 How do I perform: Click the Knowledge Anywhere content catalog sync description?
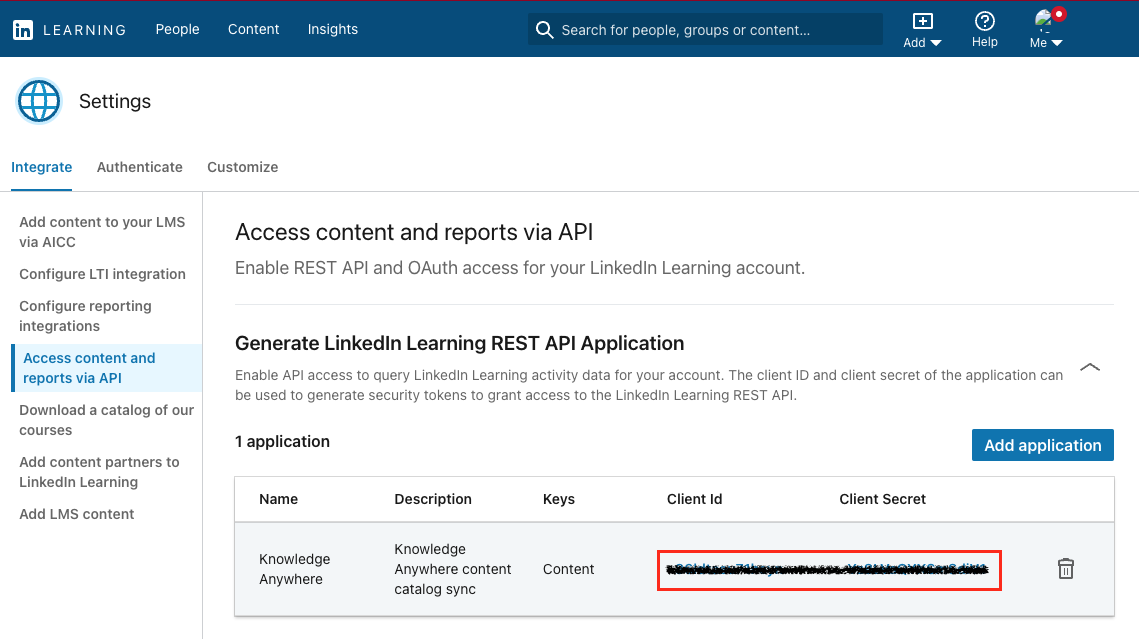(453, 569)
